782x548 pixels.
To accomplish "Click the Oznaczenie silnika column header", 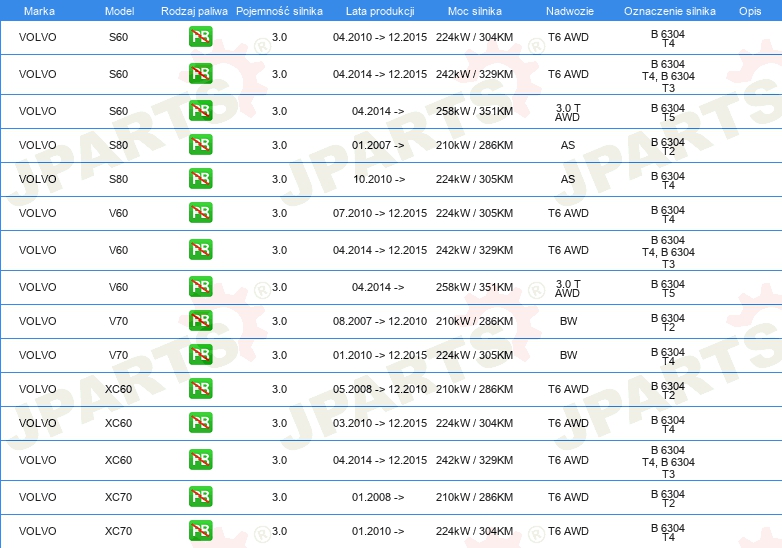I will [670, 11].
